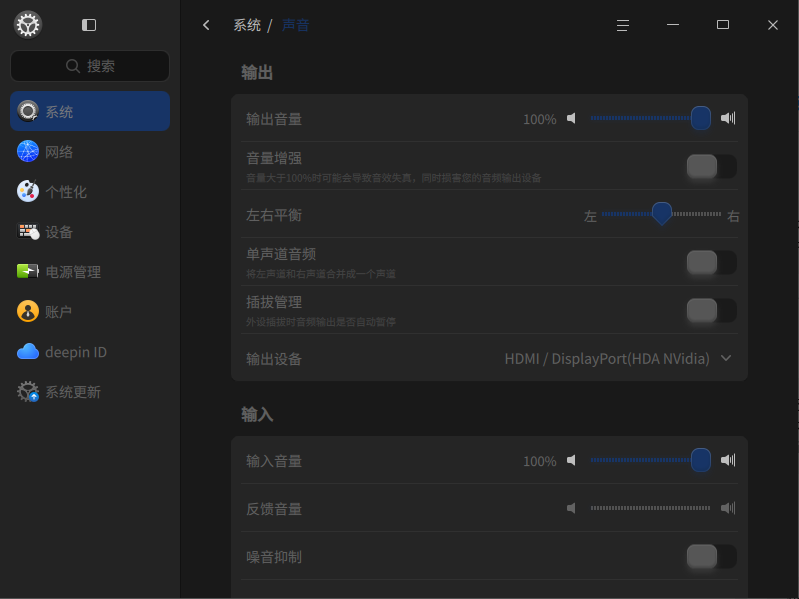Open the 网络 settings section
The image size is (799, 599).
tap(90, 151)
